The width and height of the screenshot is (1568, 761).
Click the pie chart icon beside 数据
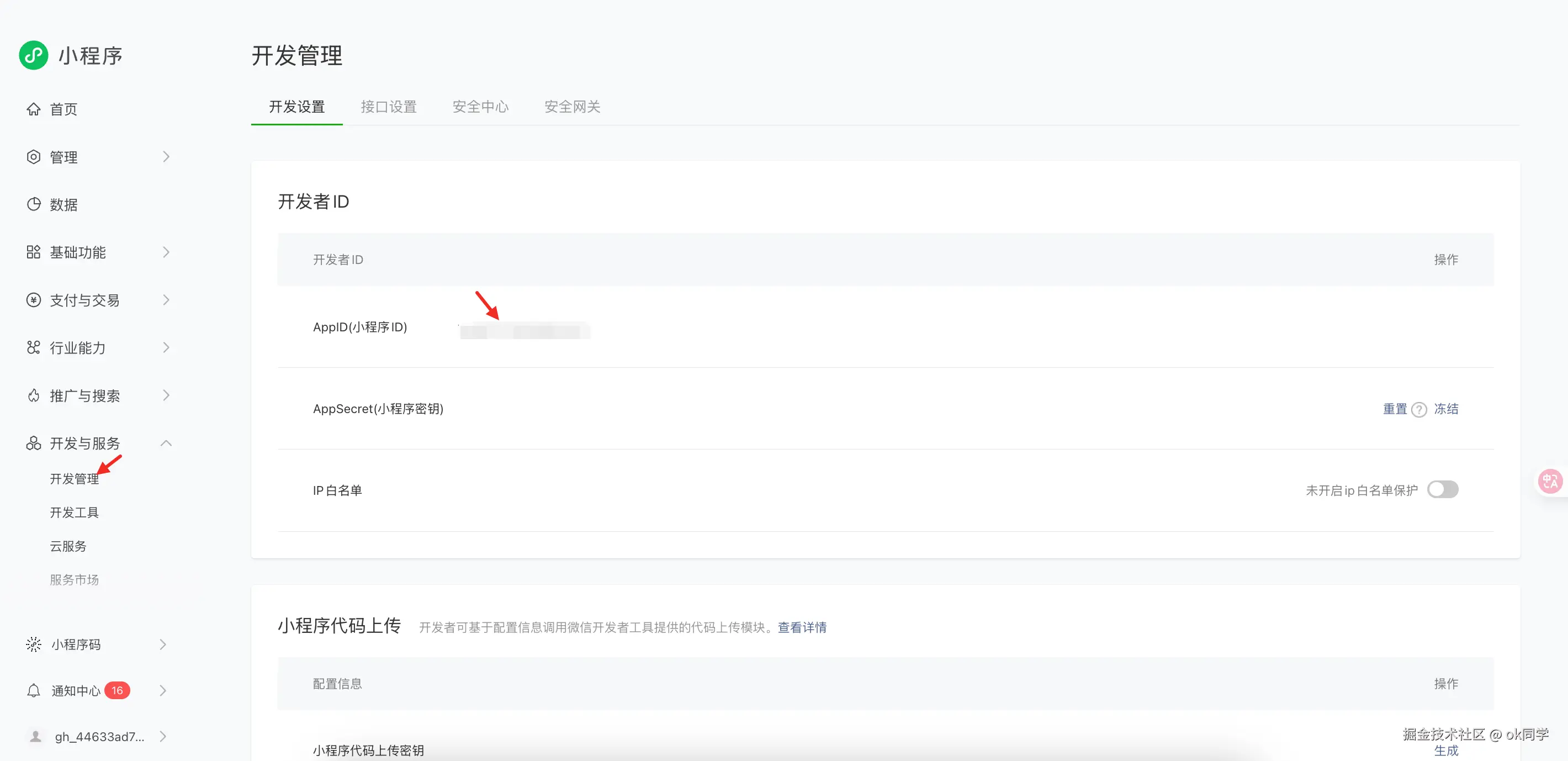[x=34, y=204]
